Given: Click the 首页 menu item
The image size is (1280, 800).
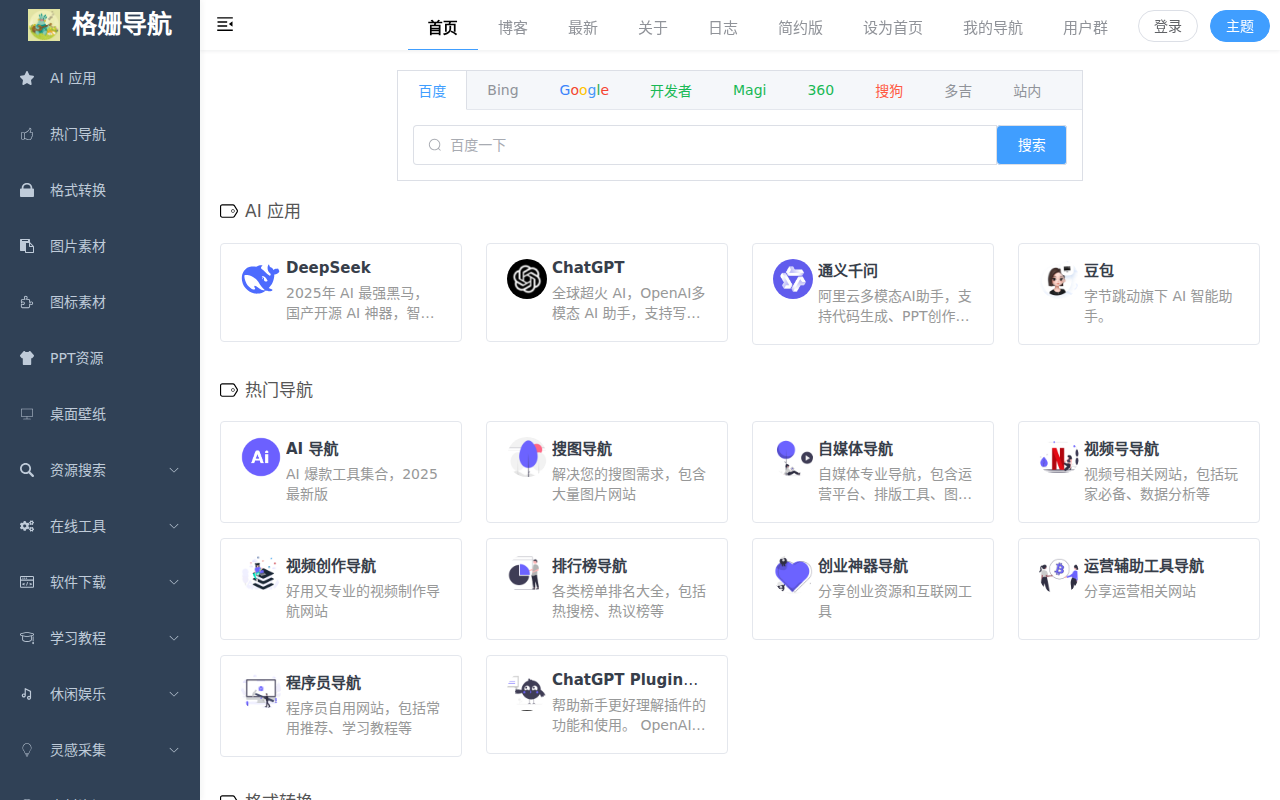Looking at the screenshot, I should 443,28.
